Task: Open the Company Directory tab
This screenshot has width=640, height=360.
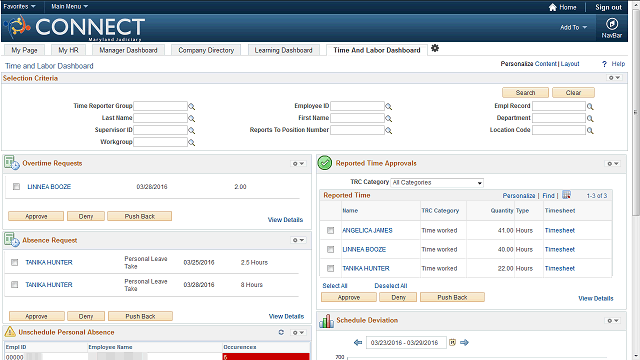Action: point(206,50)
